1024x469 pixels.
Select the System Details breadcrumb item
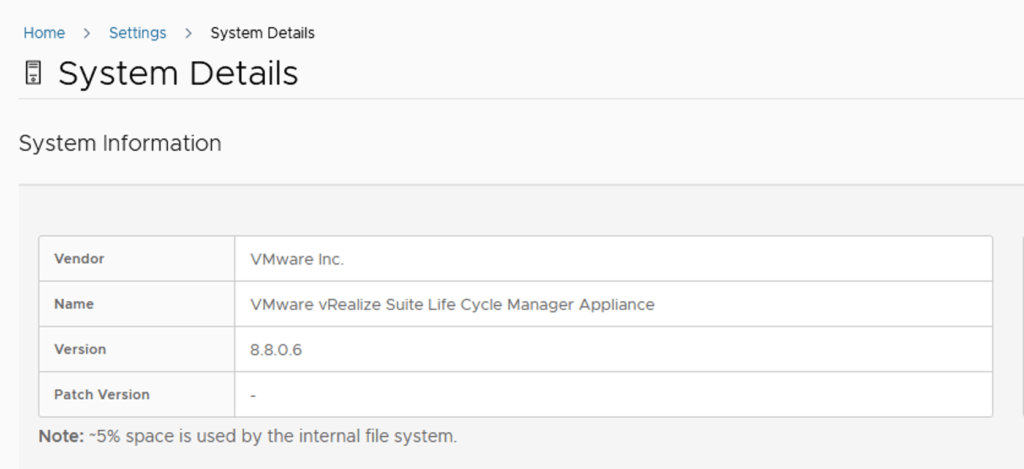[x=262, y=33]
